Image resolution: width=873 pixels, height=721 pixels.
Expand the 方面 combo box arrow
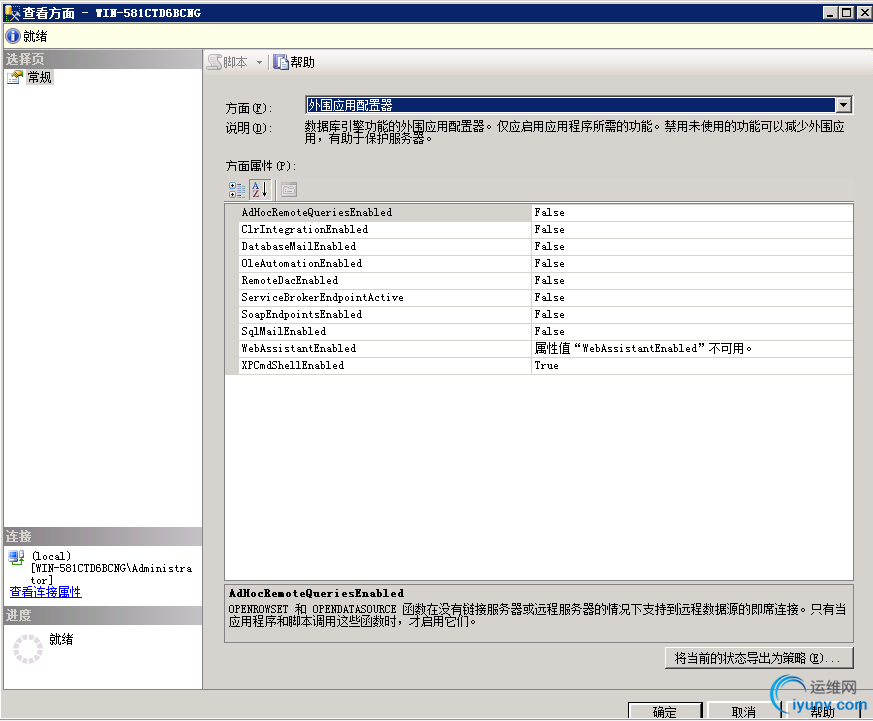click(x=843, y=105)
